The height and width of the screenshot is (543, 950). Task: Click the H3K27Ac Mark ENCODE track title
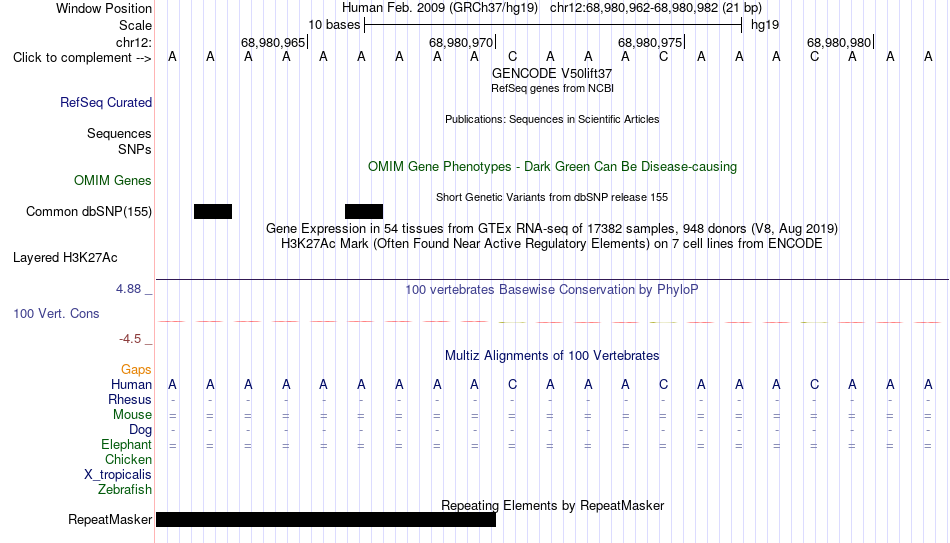[x=552, y=244]
